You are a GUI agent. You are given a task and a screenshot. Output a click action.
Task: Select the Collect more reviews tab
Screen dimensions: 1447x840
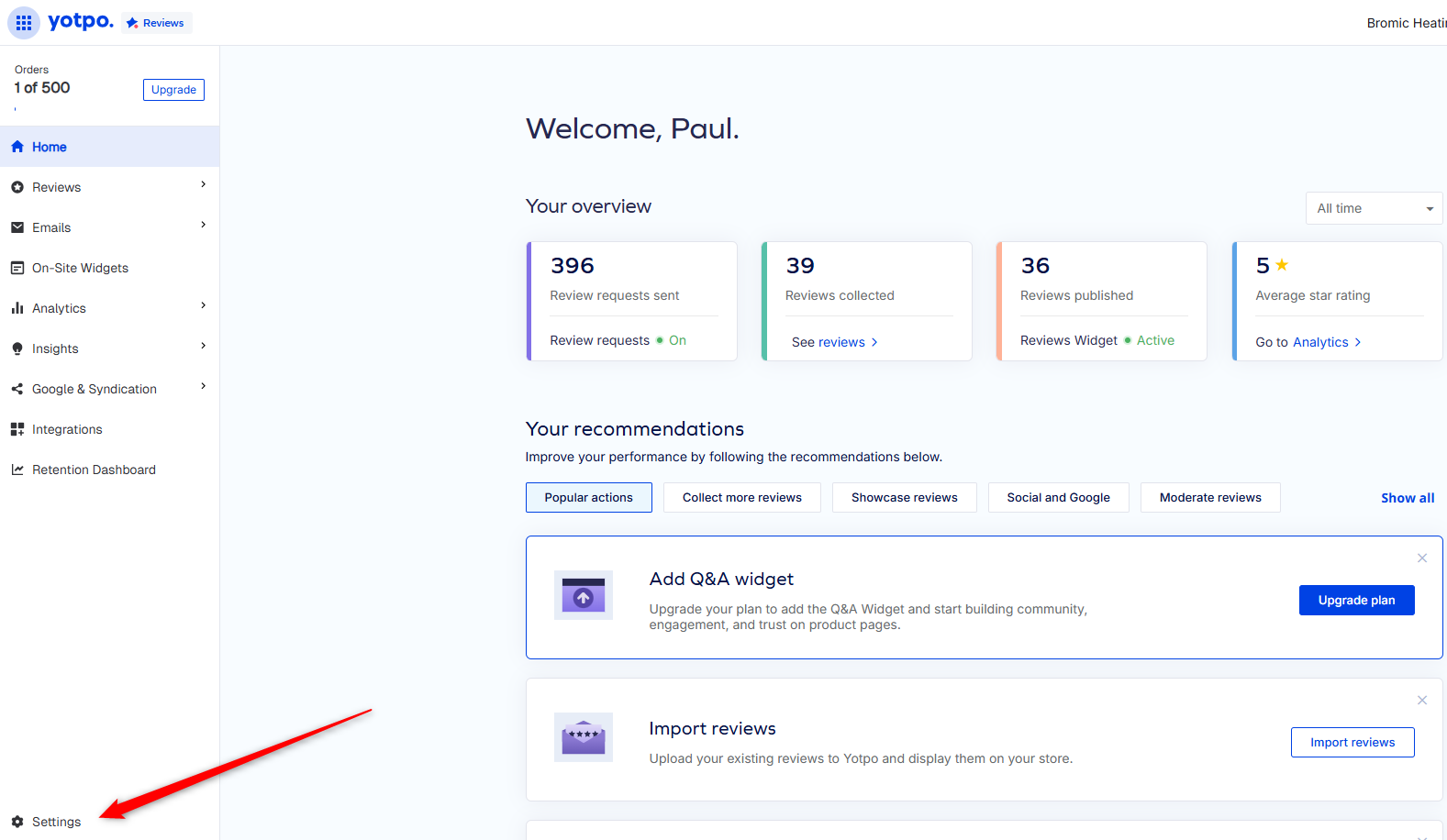(x=742, y=497)
